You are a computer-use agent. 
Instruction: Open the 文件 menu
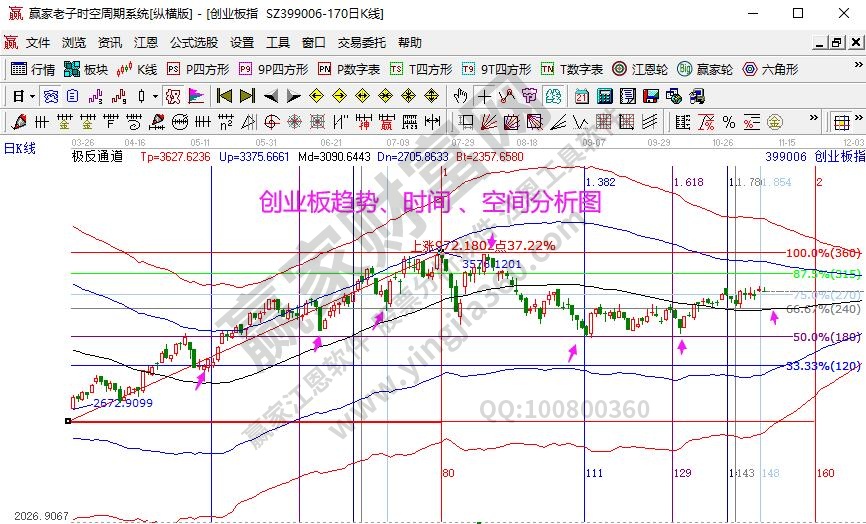pyautogui.click(x=38, y=43)
